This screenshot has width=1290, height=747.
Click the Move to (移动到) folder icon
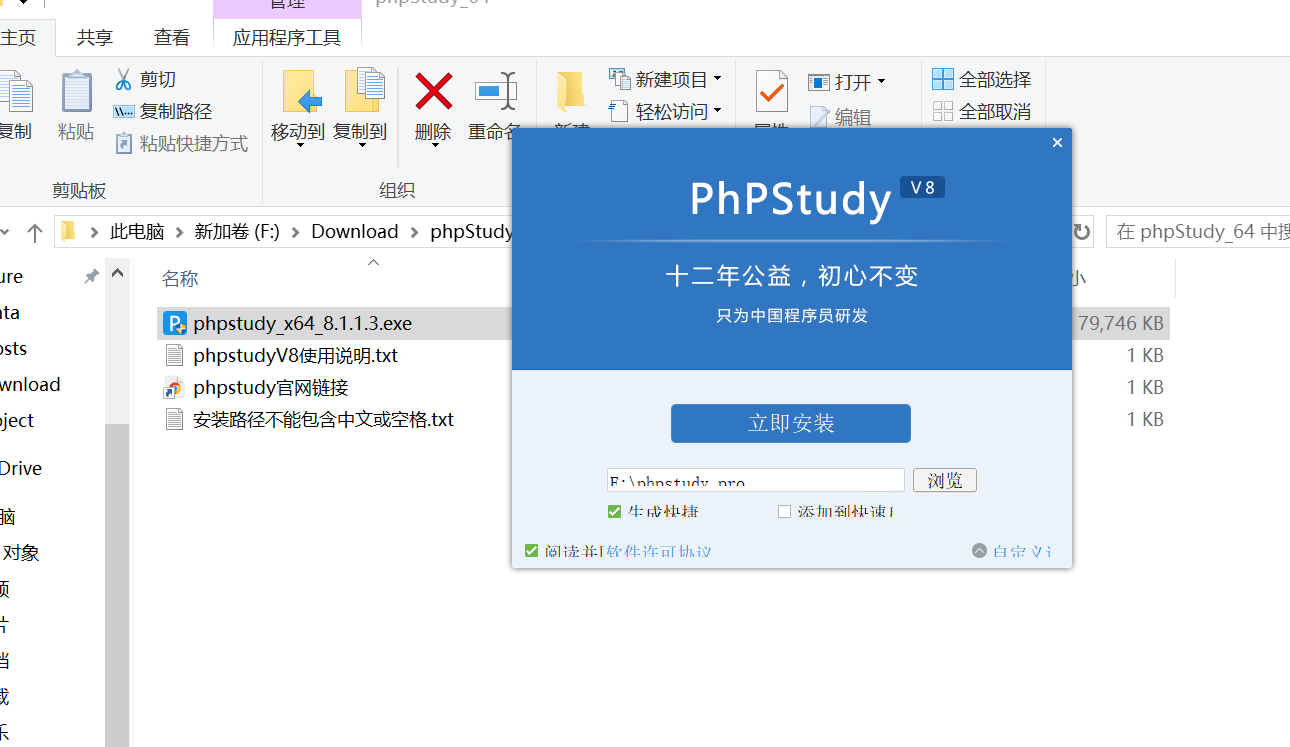(300, 92)
